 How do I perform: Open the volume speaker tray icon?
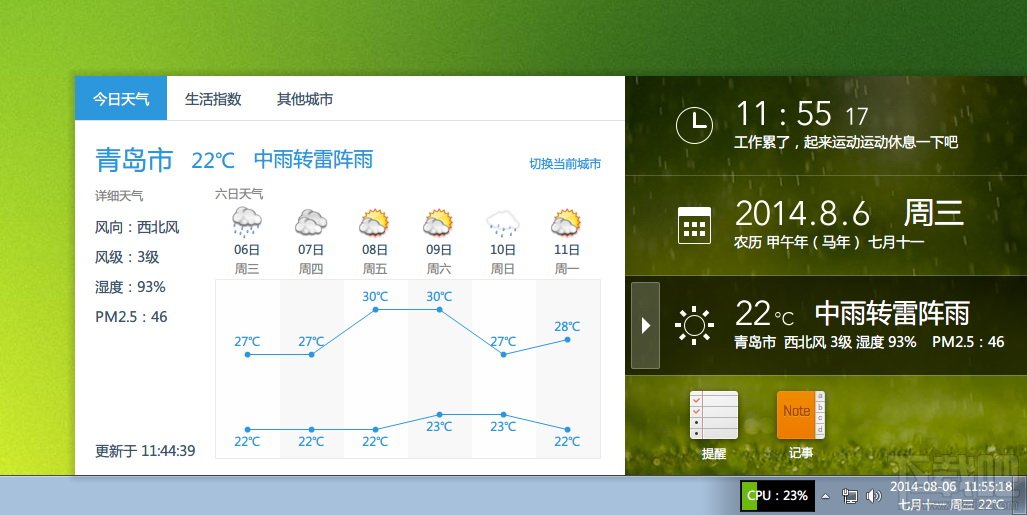click(873, 496)
